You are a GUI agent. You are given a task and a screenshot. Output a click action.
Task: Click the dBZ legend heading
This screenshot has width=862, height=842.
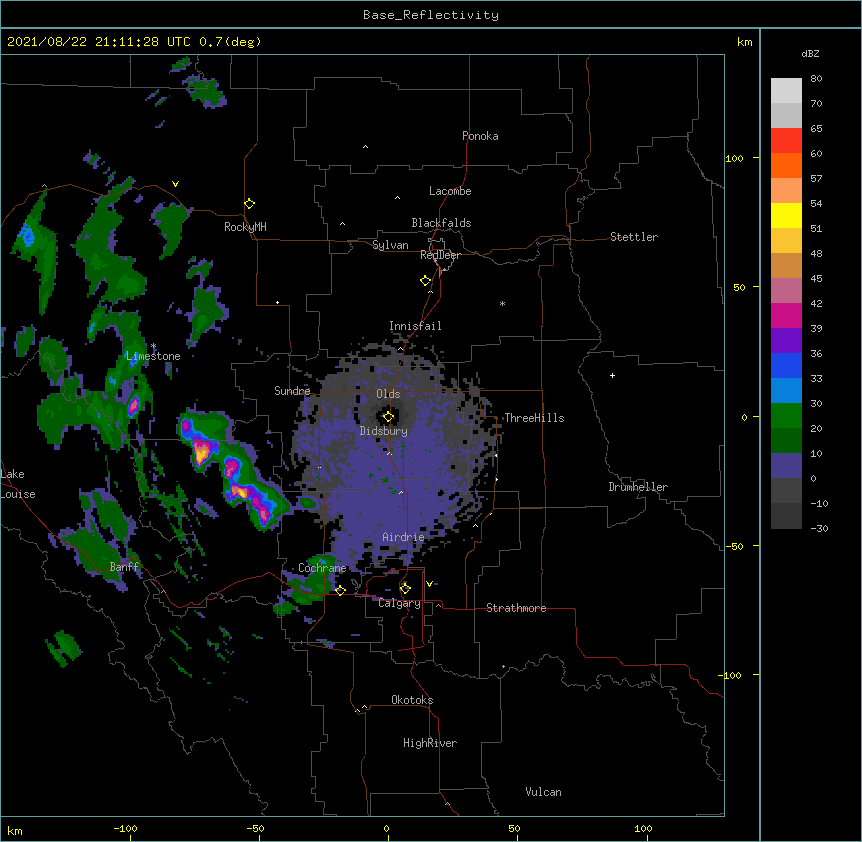(x=810, y=53)
